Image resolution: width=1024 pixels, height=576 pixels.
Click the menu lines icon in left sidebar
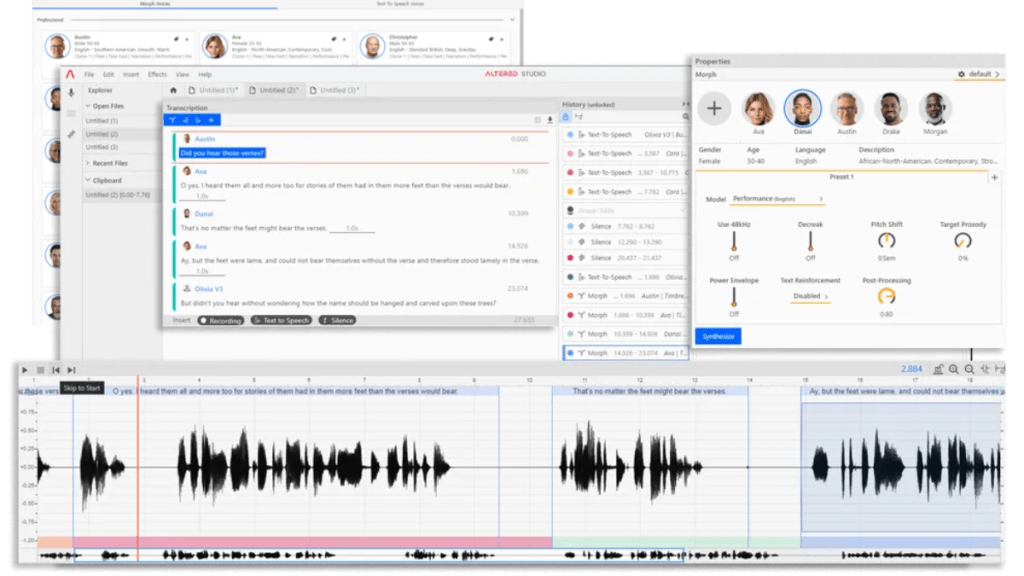pyautogui.click(x=71, y=114)
